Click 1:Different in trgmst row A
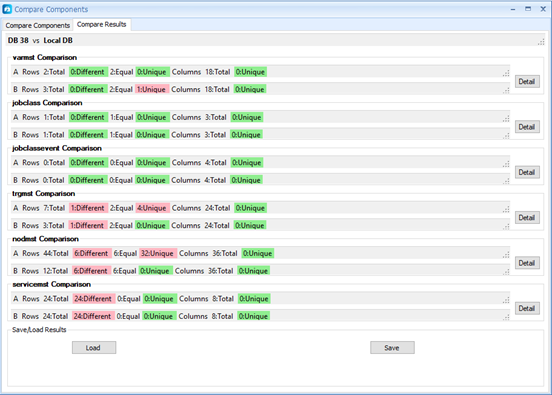This screenshot has width=552, height=395. (x=88, y=208)
